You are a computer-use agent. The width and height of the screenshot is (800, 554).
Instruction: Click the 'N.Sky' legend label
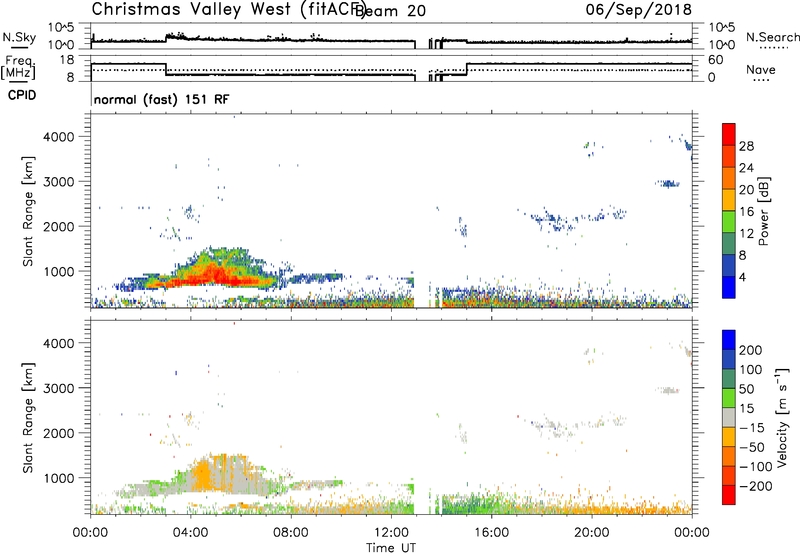[19, 37]
